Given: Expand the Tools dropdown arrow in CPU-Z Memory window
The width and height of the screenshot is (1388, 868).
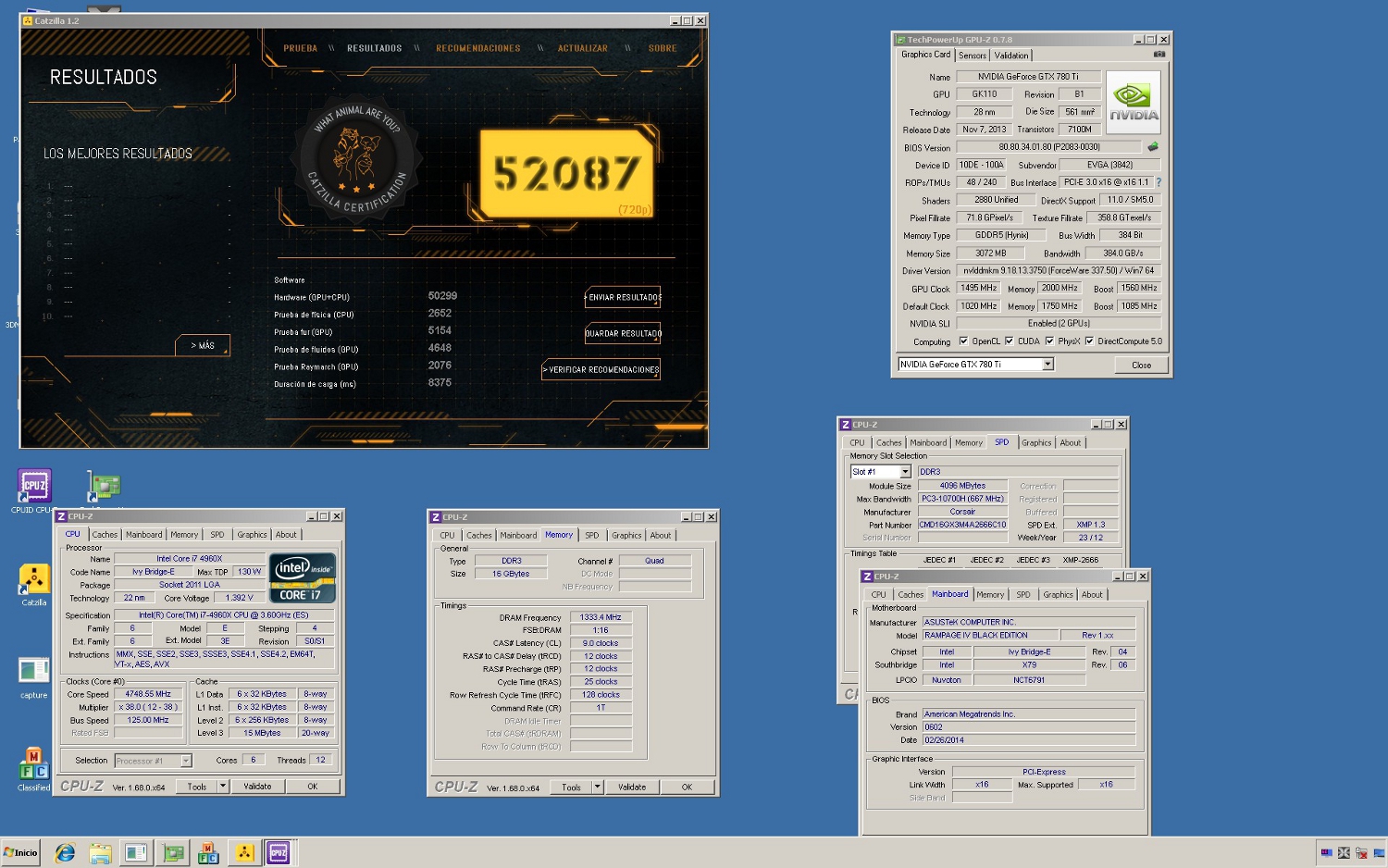Looking at the screenshot, I should click(x=597, y=787).
